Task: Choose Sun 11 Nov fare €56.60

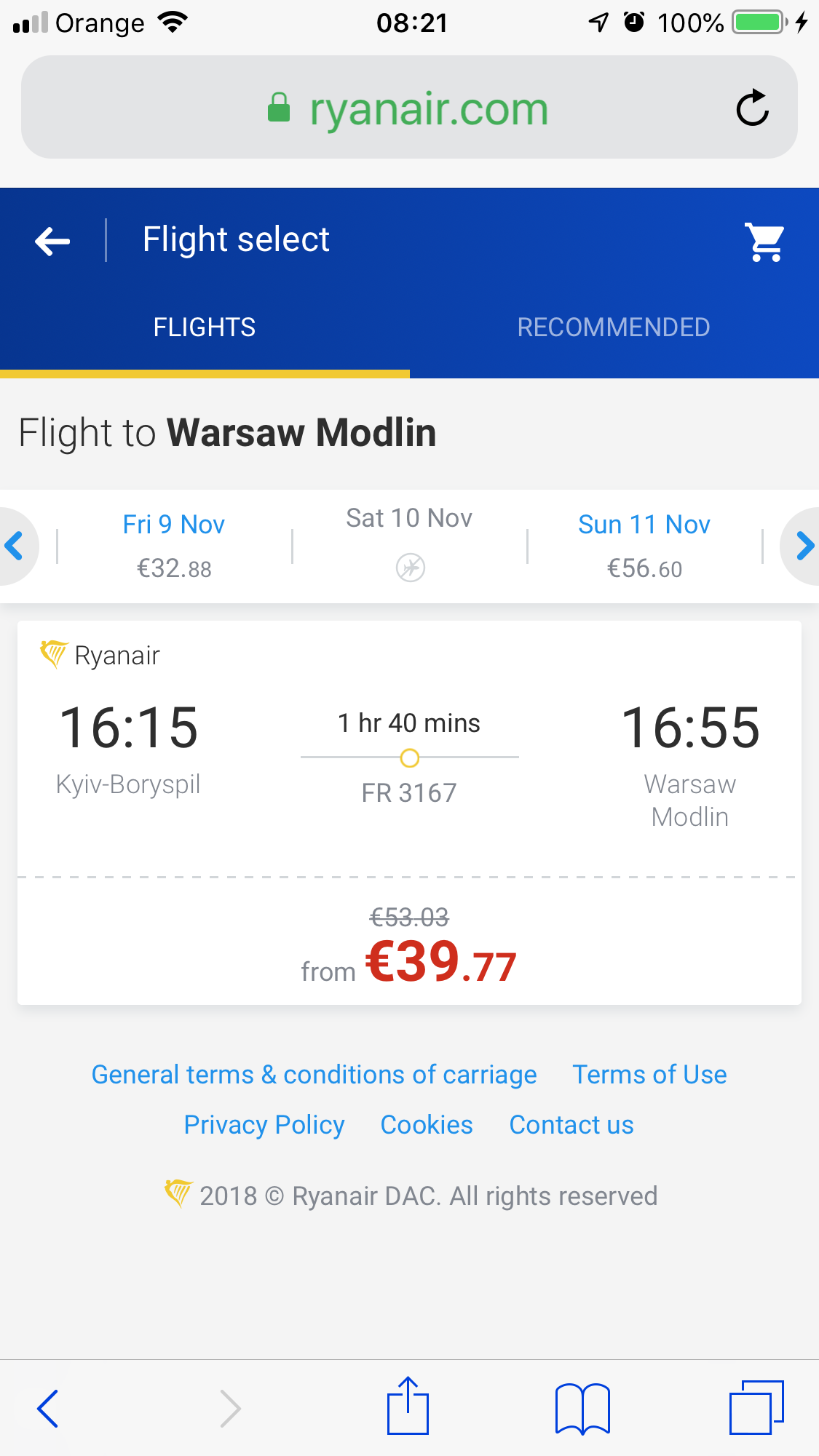Action: (644, 546)
